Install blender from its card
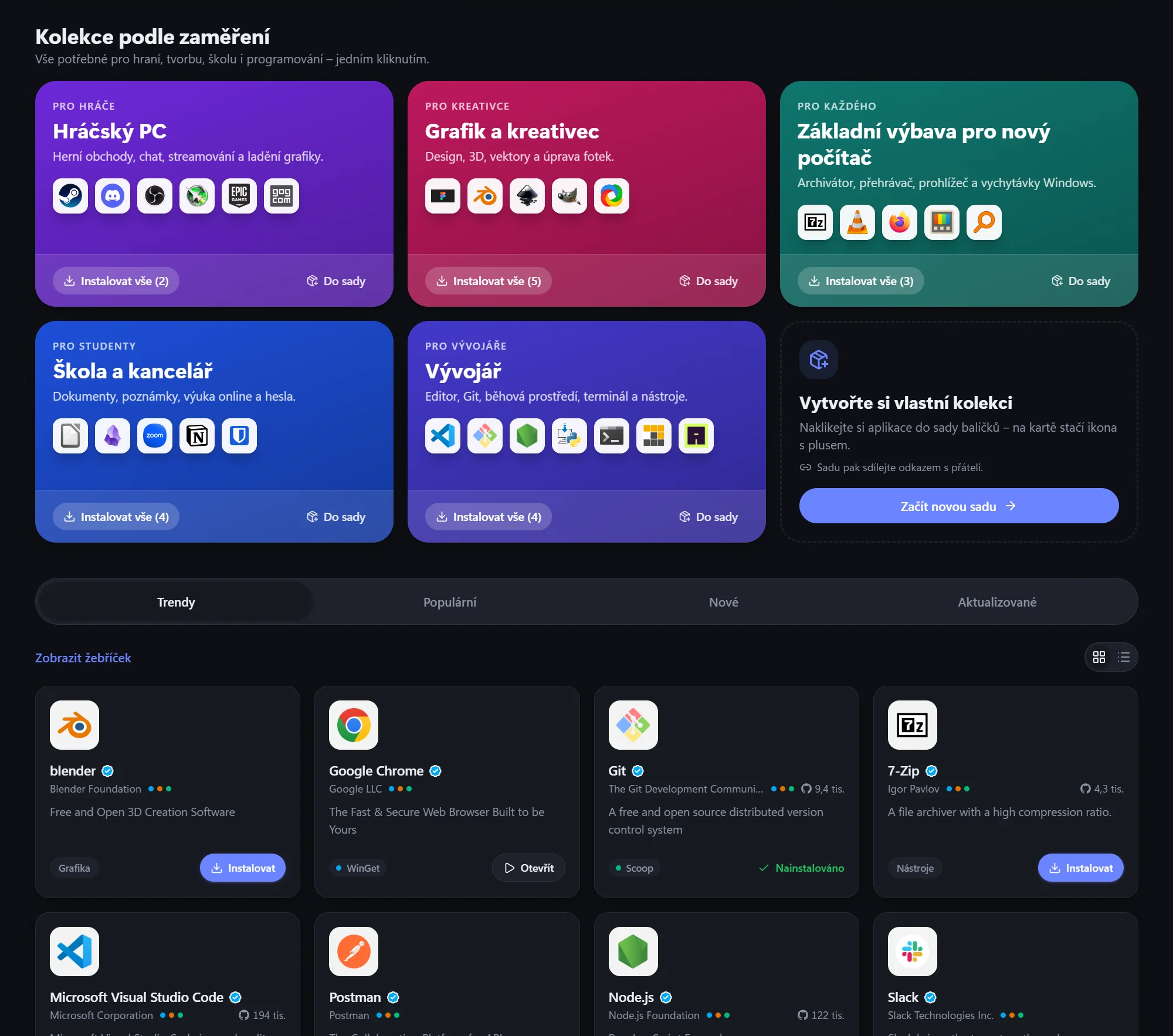1173x1036 pixels. [243, 868]
